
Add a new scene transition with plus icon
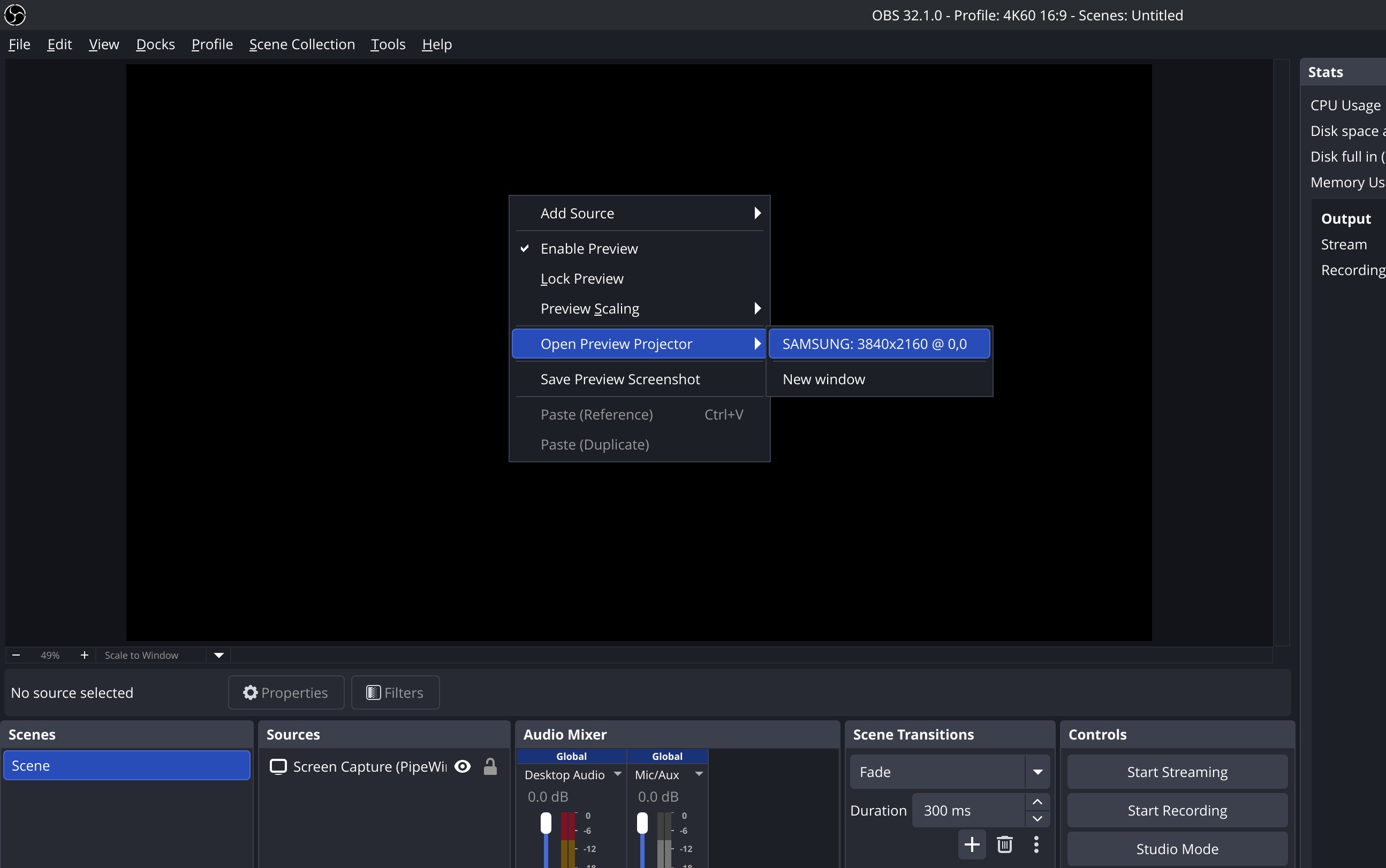pos(972,844)
